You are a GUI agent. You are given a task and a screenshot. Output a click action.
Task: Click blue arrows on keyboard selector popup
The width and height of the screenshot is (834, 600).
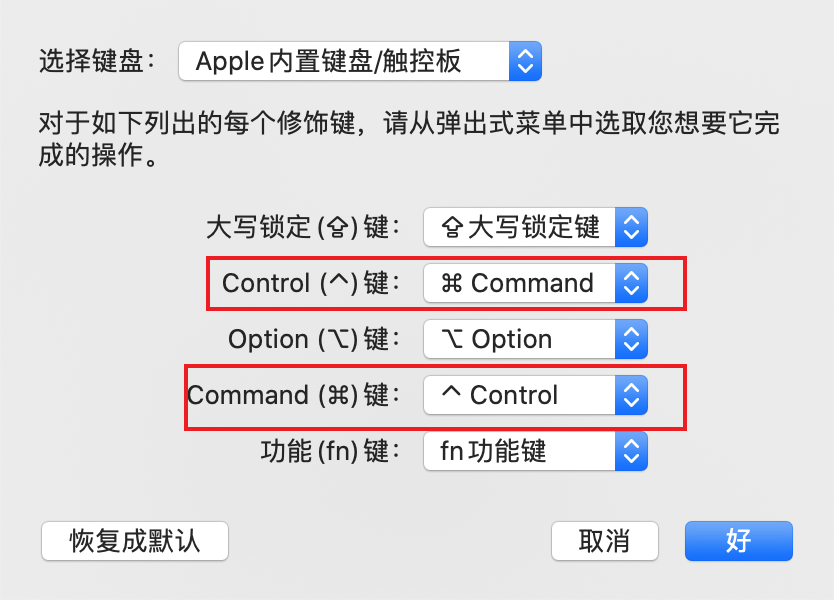[528, 61]
